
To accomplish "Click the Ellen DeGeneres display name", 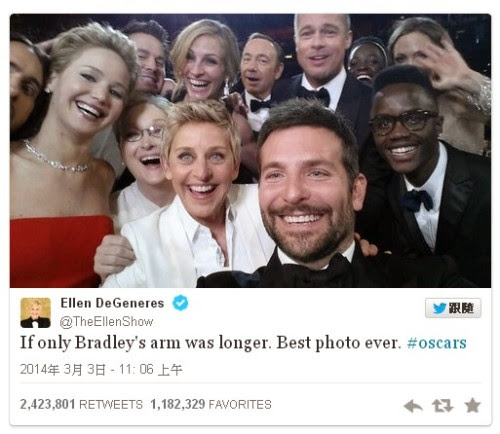I will click(112, 303).
